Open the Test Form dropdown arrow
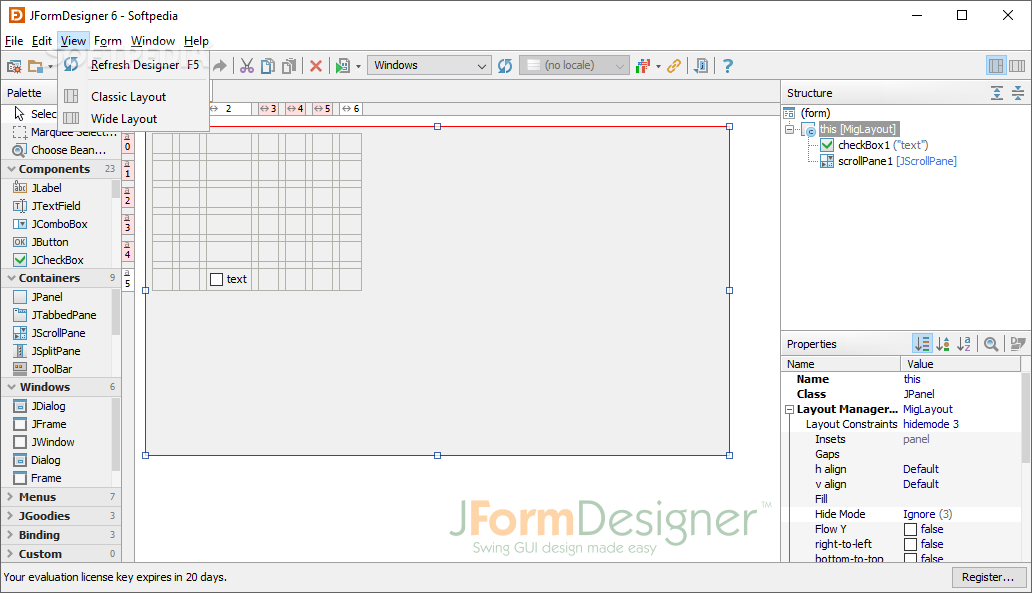This screenshot has width=1032, height=593. [x=358, y=66]
